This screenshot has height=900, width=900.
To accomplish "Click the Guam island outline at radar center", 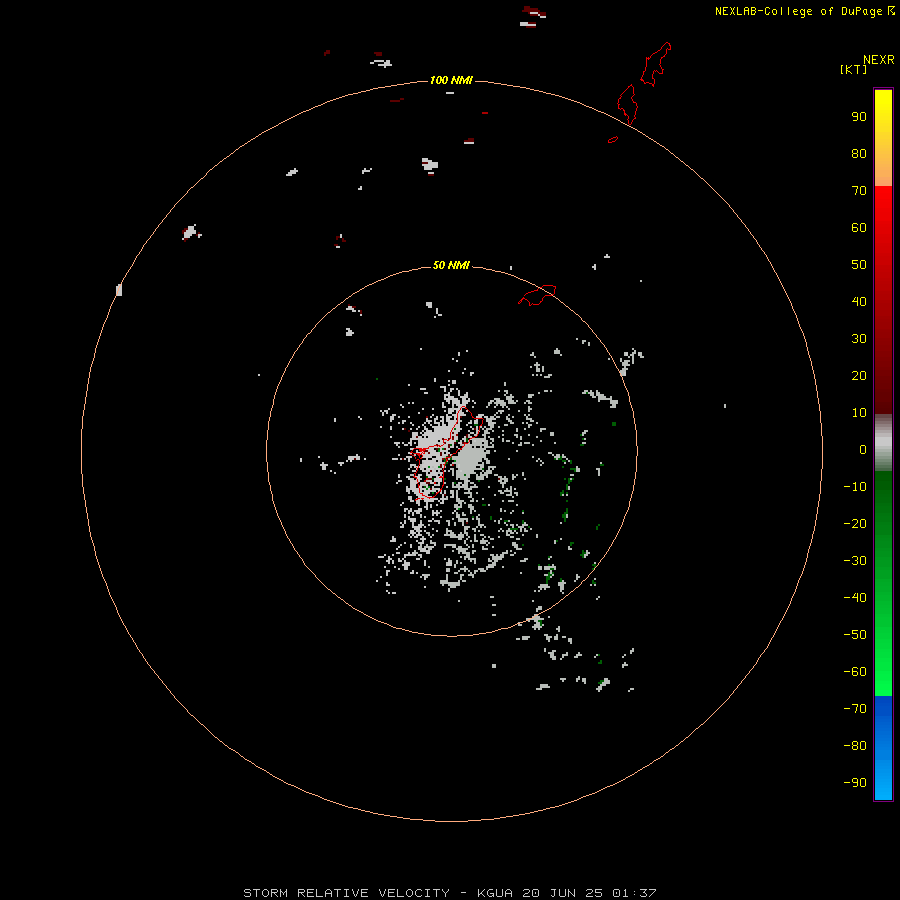I will pyautogui.click(x=445, y=453).
